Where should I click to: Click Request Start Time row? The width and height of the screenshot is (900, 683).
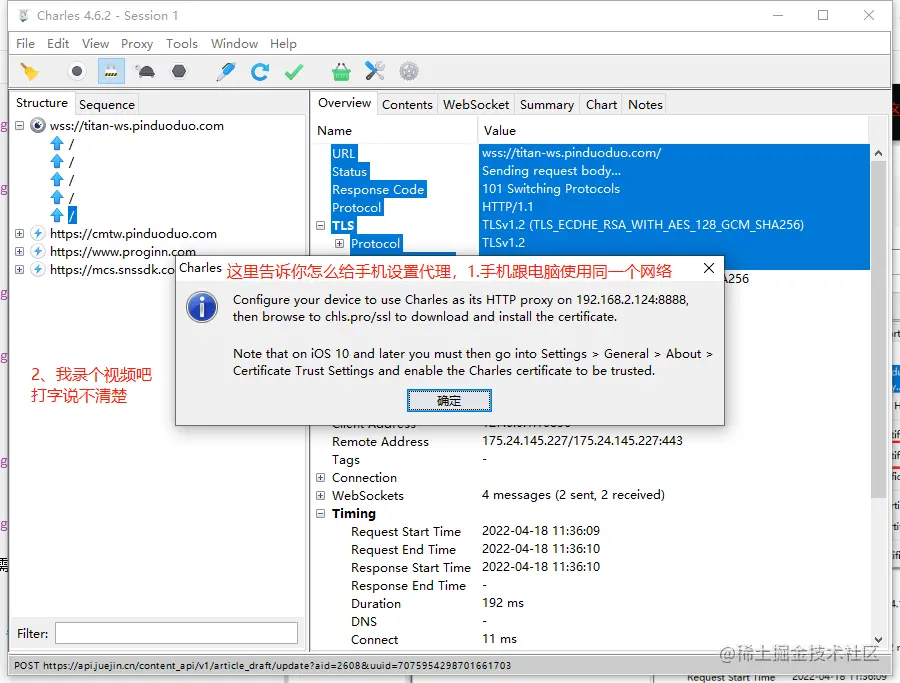click(x=406, y=531)
